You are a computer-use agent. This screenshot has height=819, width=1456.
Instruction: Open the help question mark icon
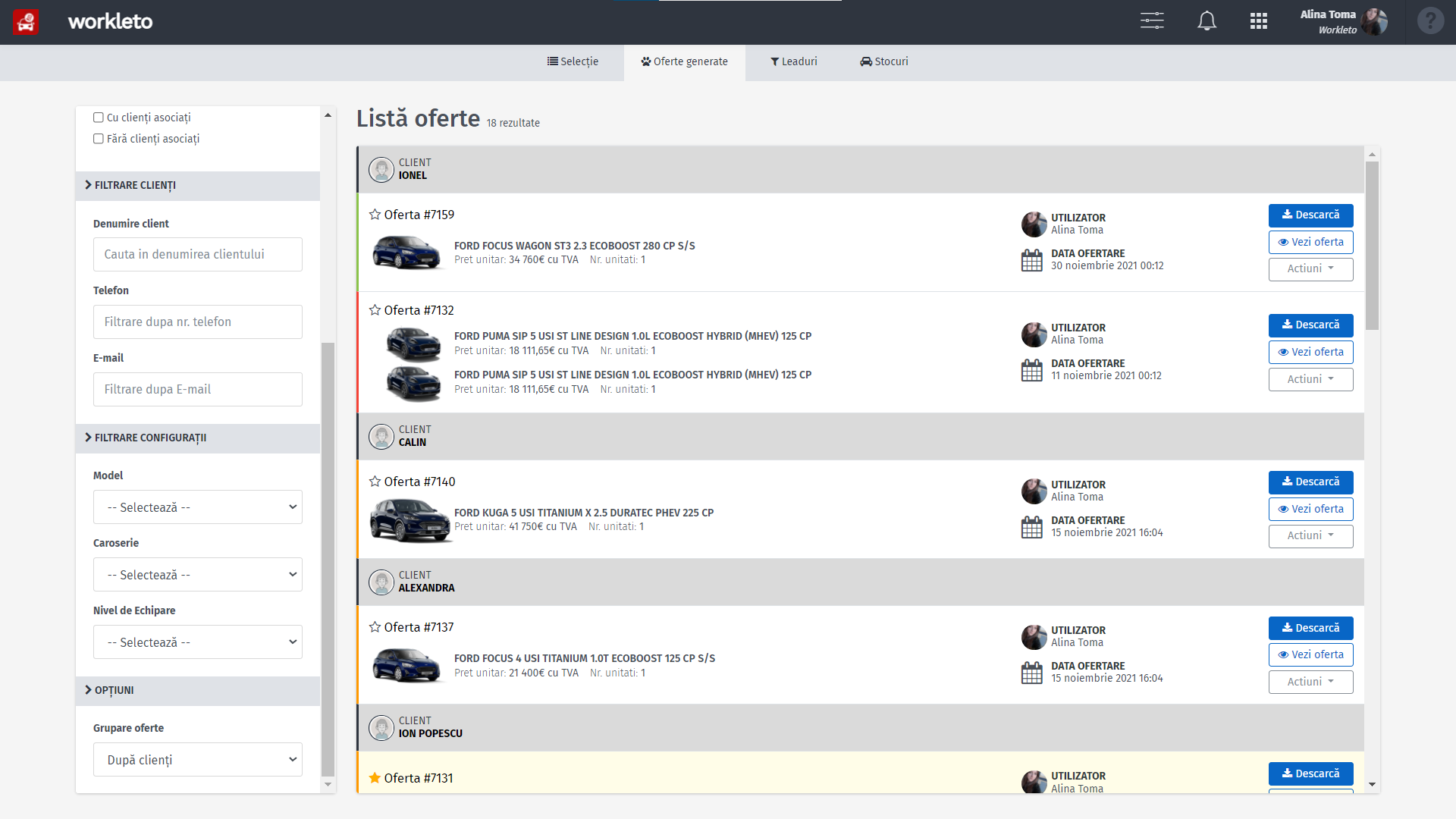[x=1430, y=21]
